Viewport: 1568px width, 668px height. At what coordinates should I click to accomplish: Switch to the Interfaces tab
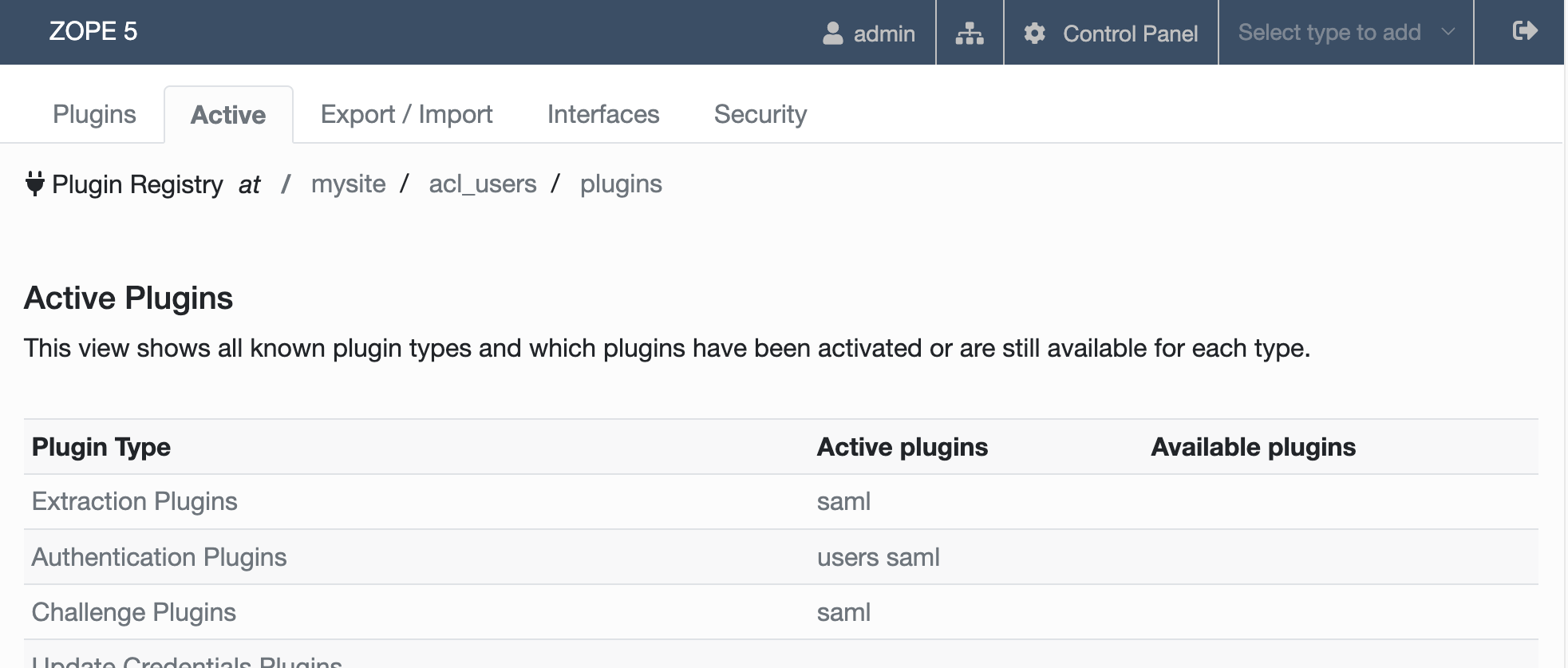pyautogui.click(x=603, y=114)
